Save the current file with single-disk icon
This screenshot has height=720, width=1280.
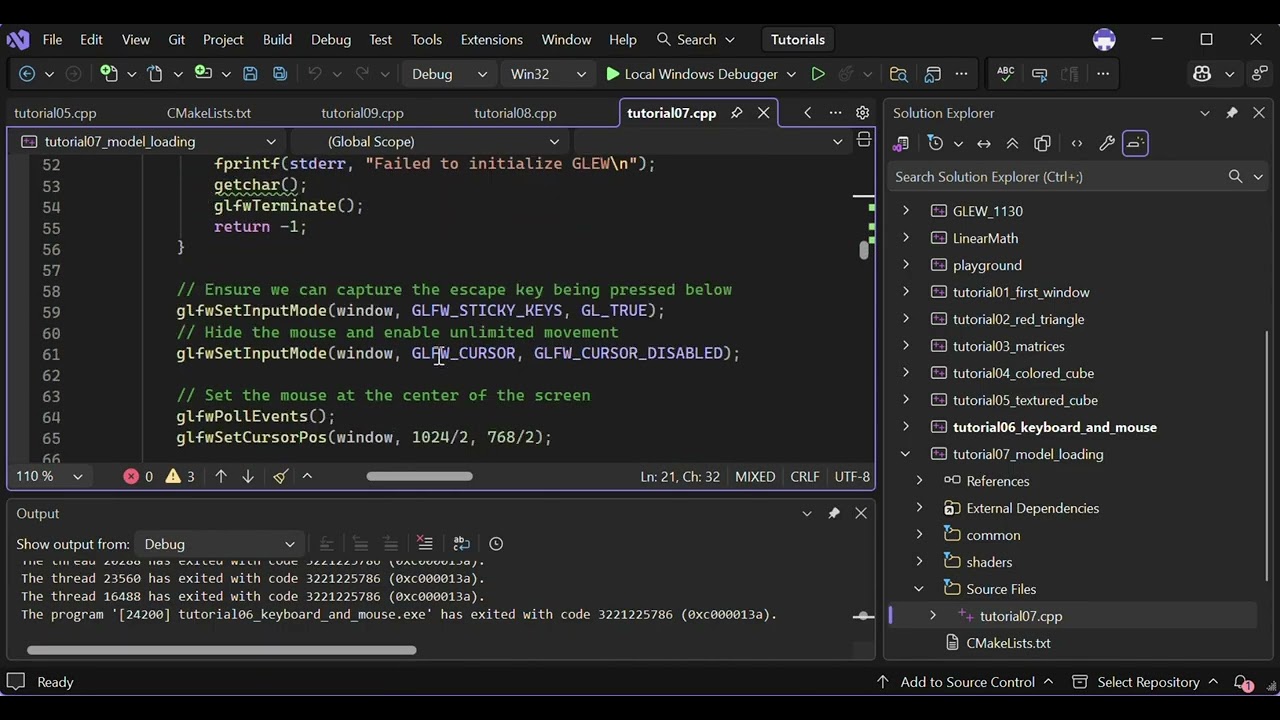point(250,74)
